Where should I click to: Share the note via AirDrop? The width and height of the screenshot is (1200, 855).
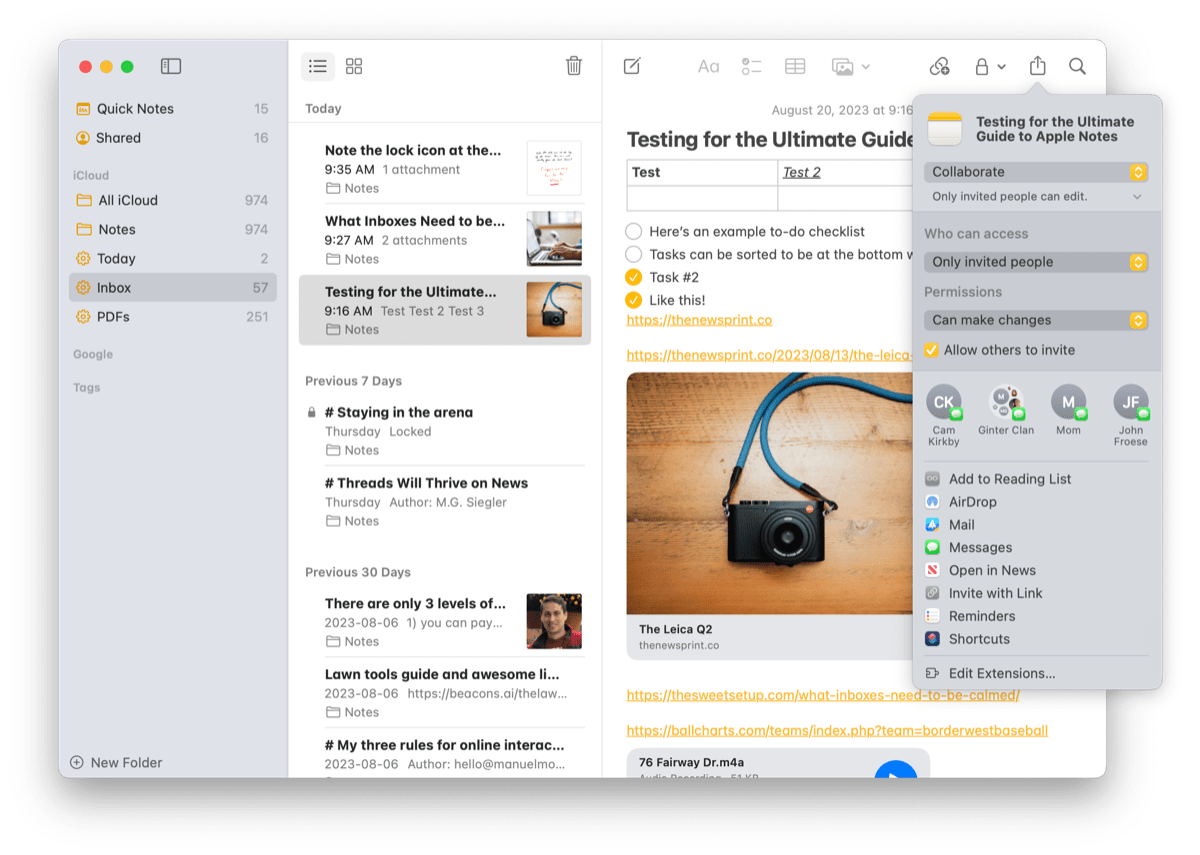[970, 501]
